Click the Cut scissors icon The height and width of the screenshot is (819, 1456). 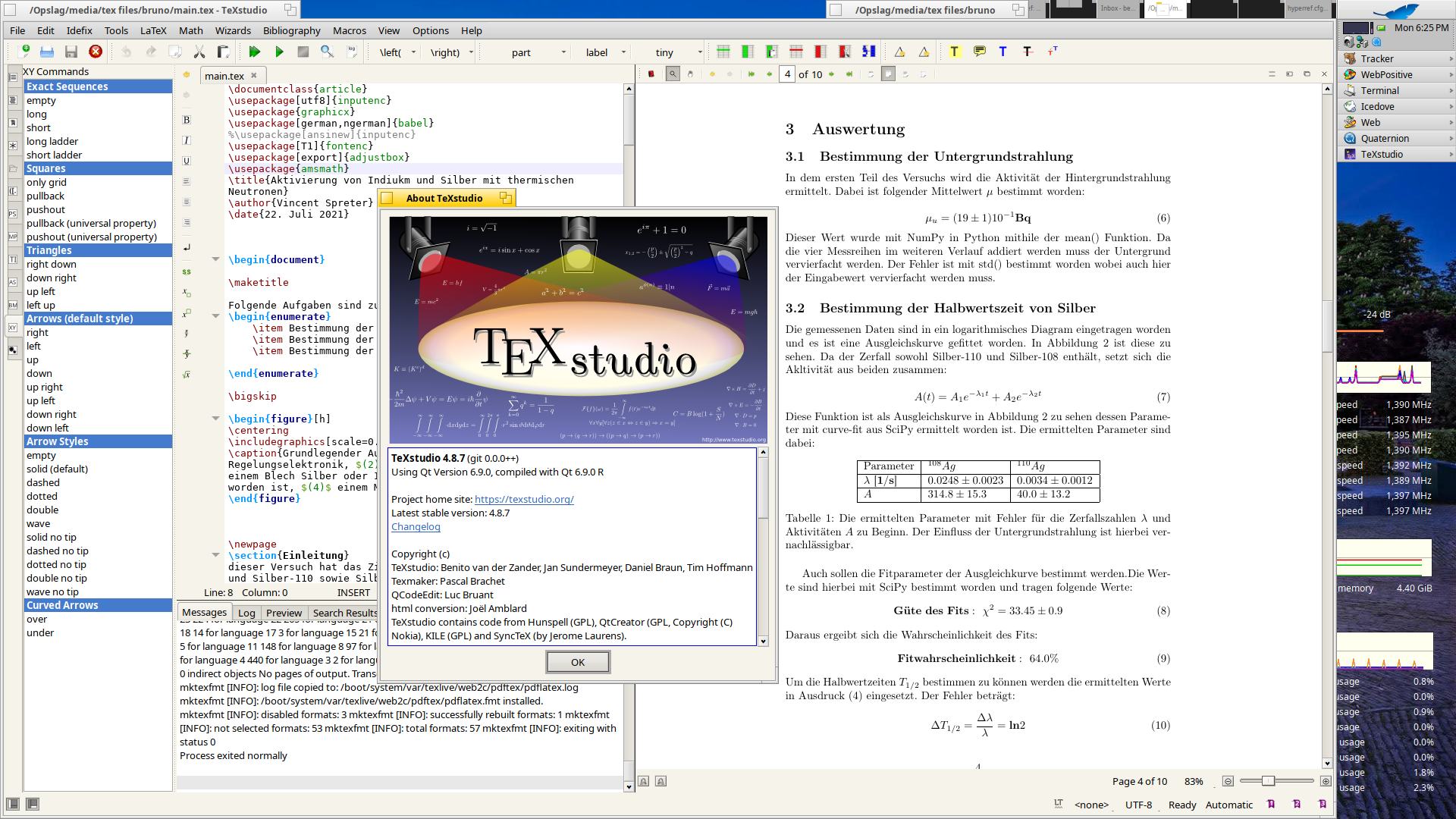click(199, 52)
